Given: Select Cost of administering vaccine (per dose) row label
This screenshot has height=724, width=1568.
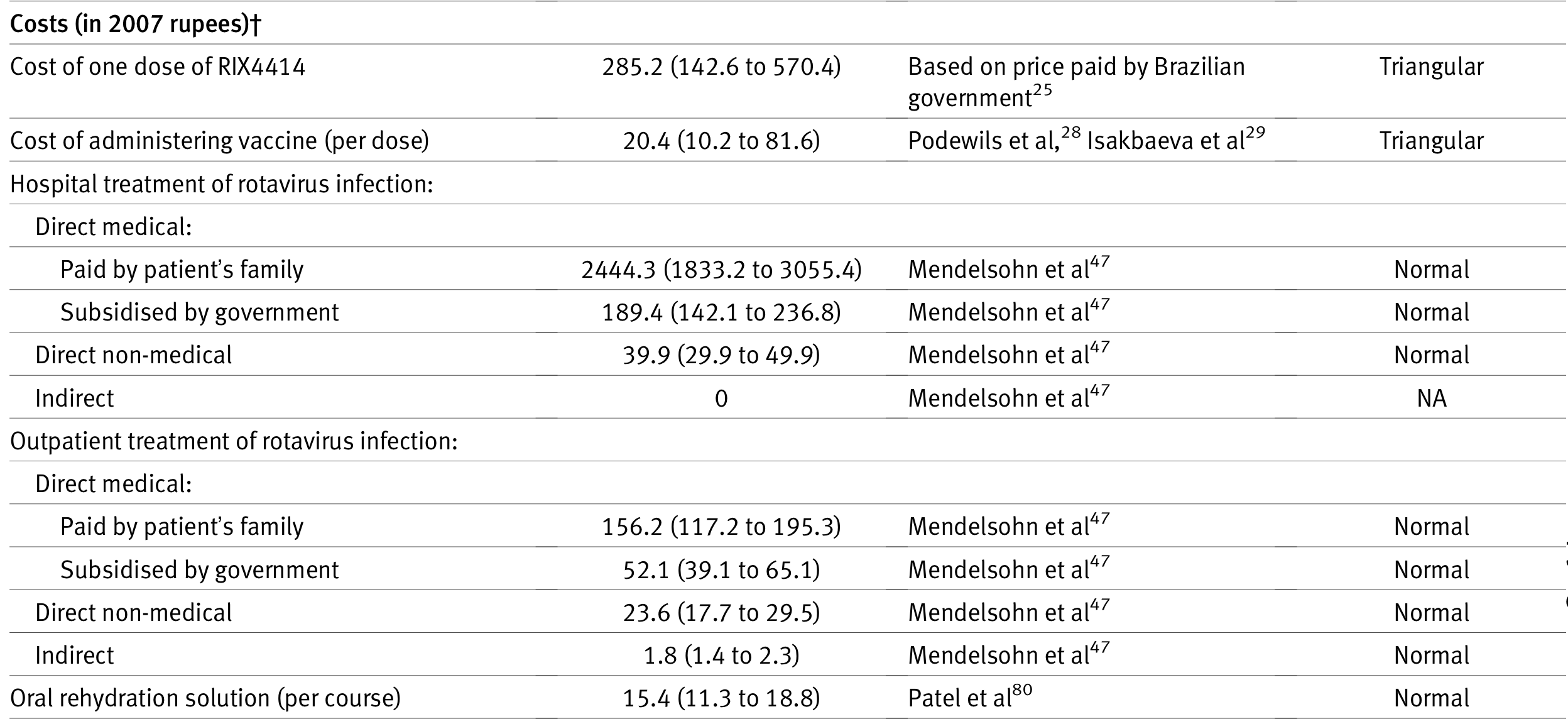Looking at the screenshot, I should click(x=219, y=141).
